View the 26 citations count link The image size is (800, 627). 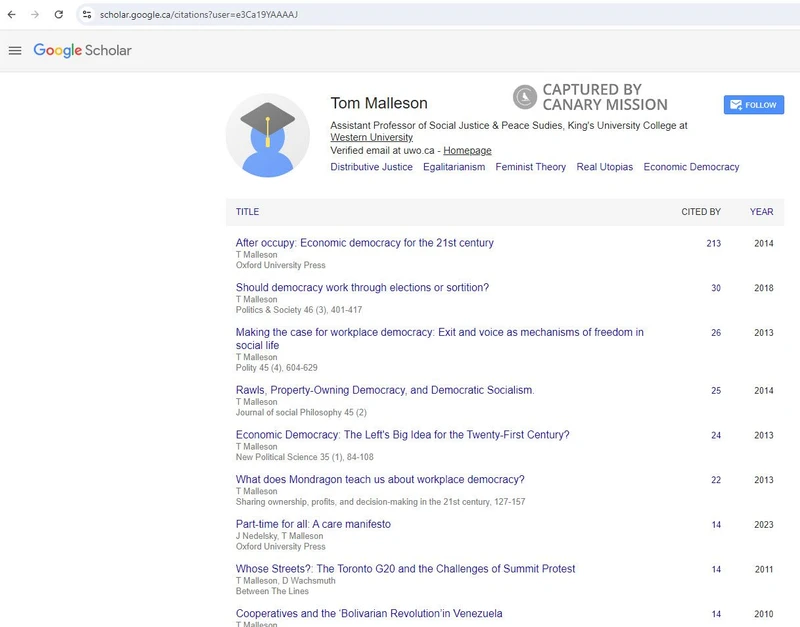point(716,333)
